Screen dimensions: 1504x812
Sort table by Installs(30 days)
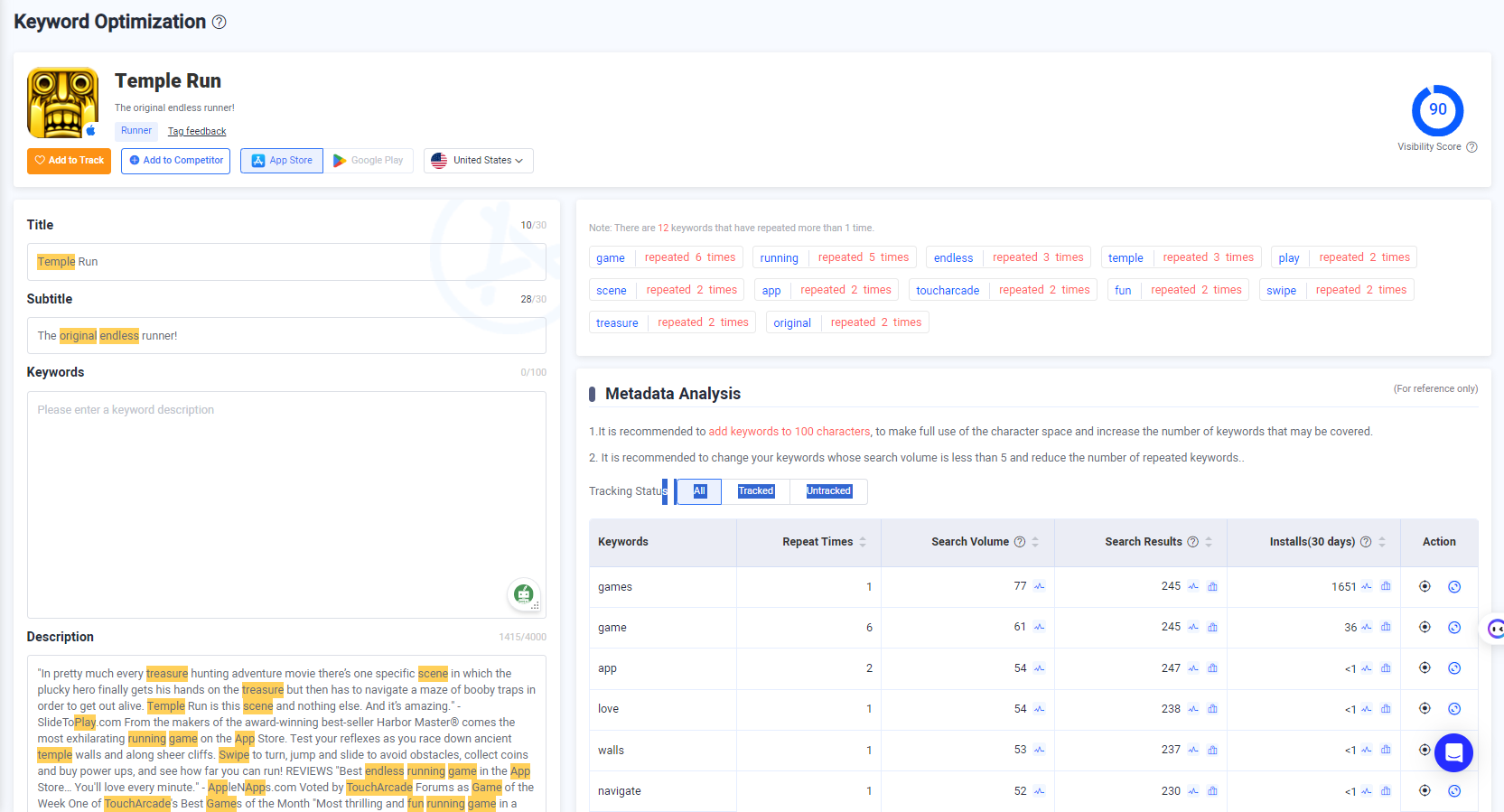pos(1382,542)
